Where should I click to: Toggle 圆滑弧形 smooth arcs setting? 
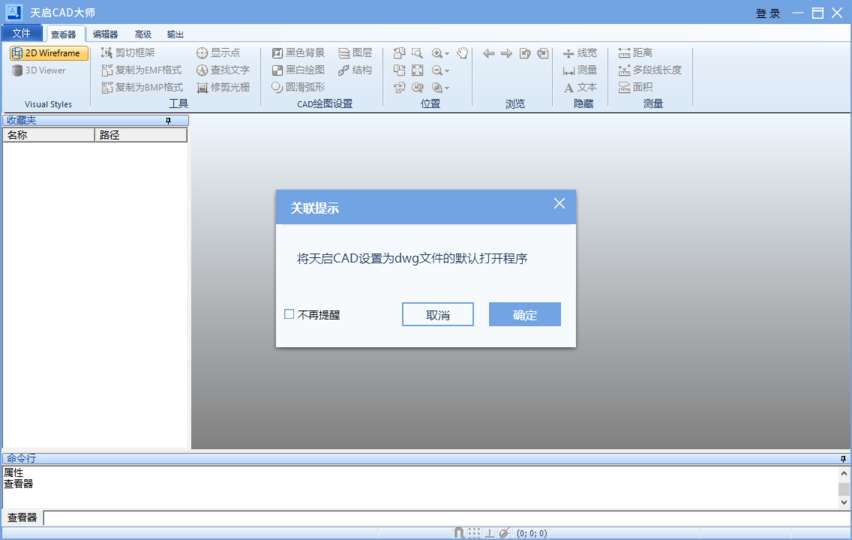pyautogui.click(x=298, y=87)
